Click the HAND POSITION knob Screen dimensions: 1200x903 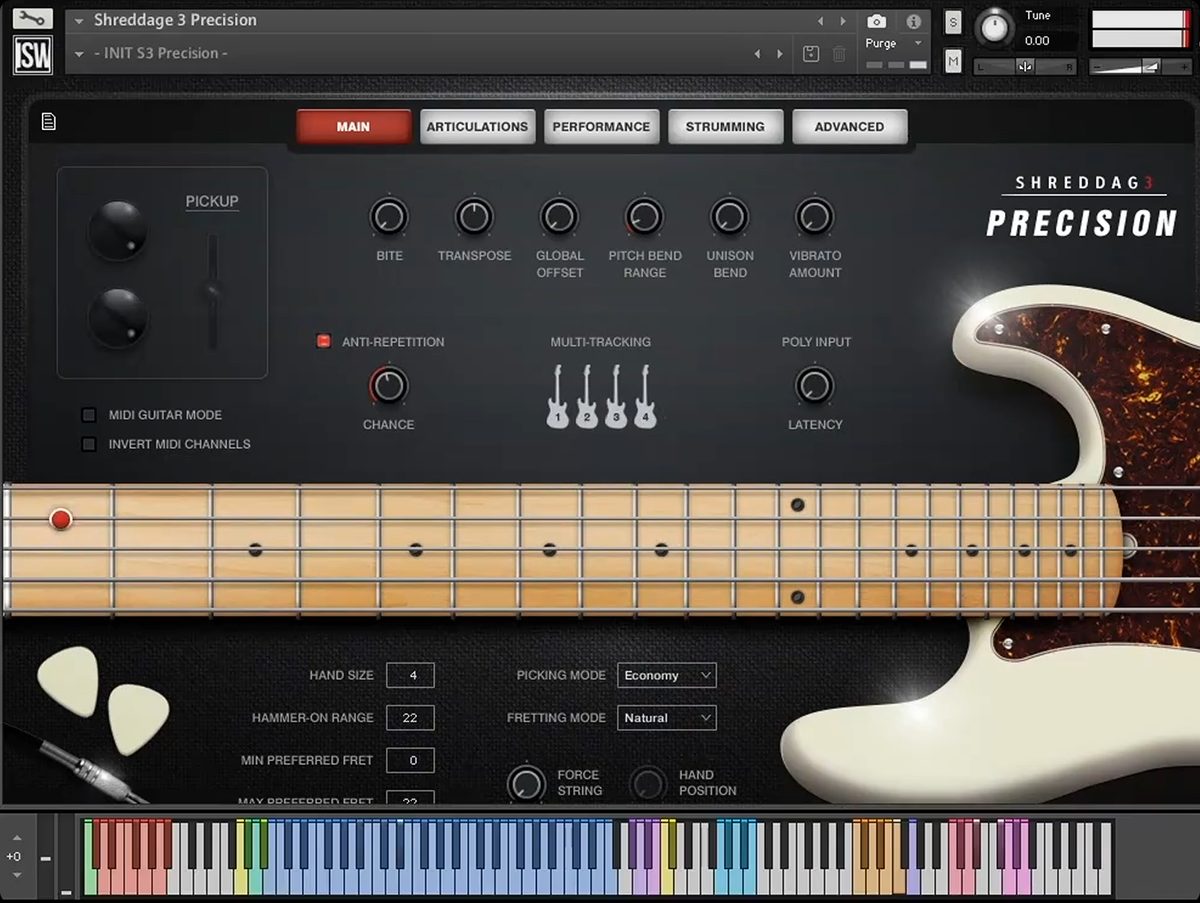(x=648, y=783)
